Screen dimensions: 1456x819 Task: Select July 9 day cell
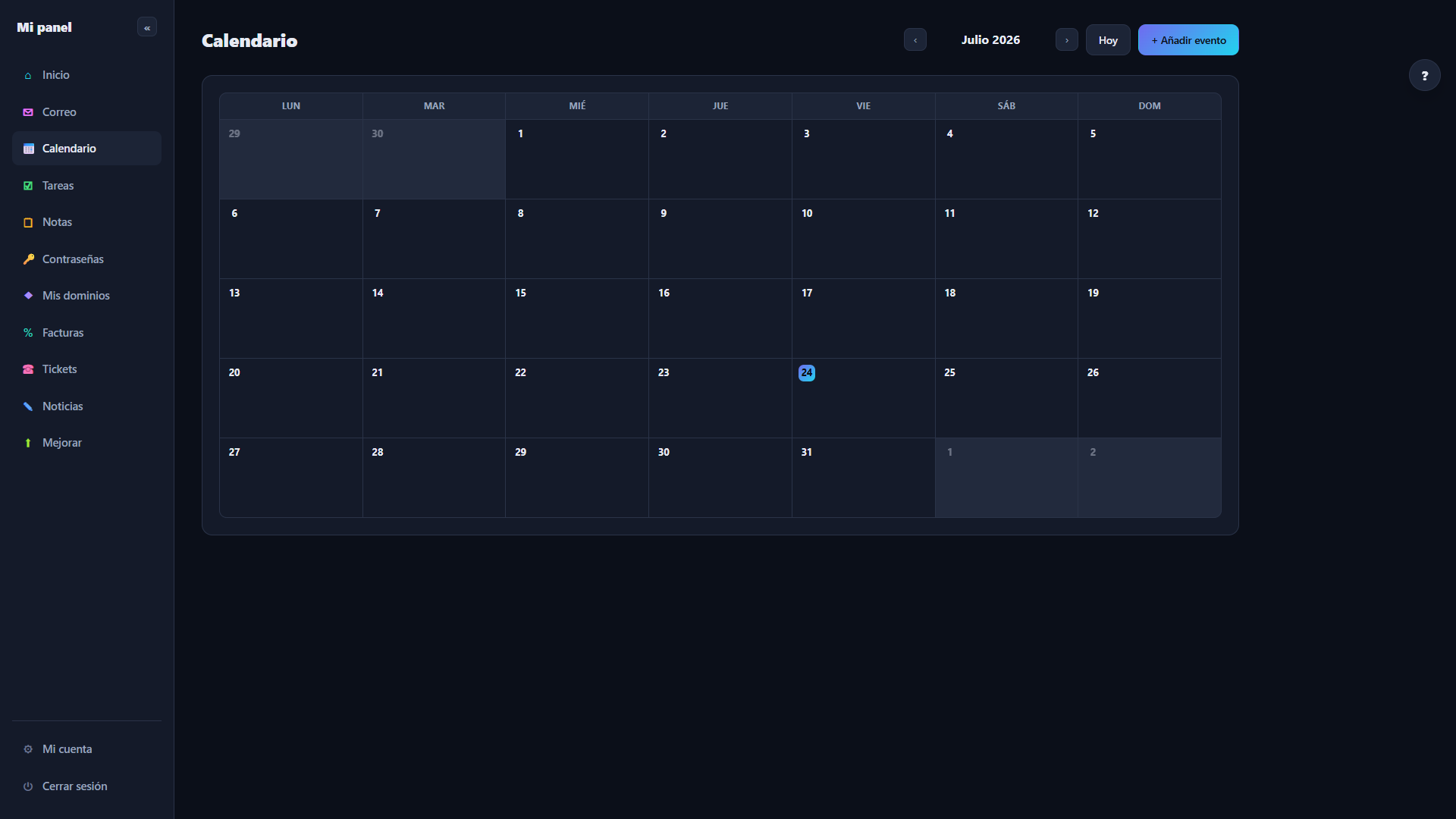720,239
